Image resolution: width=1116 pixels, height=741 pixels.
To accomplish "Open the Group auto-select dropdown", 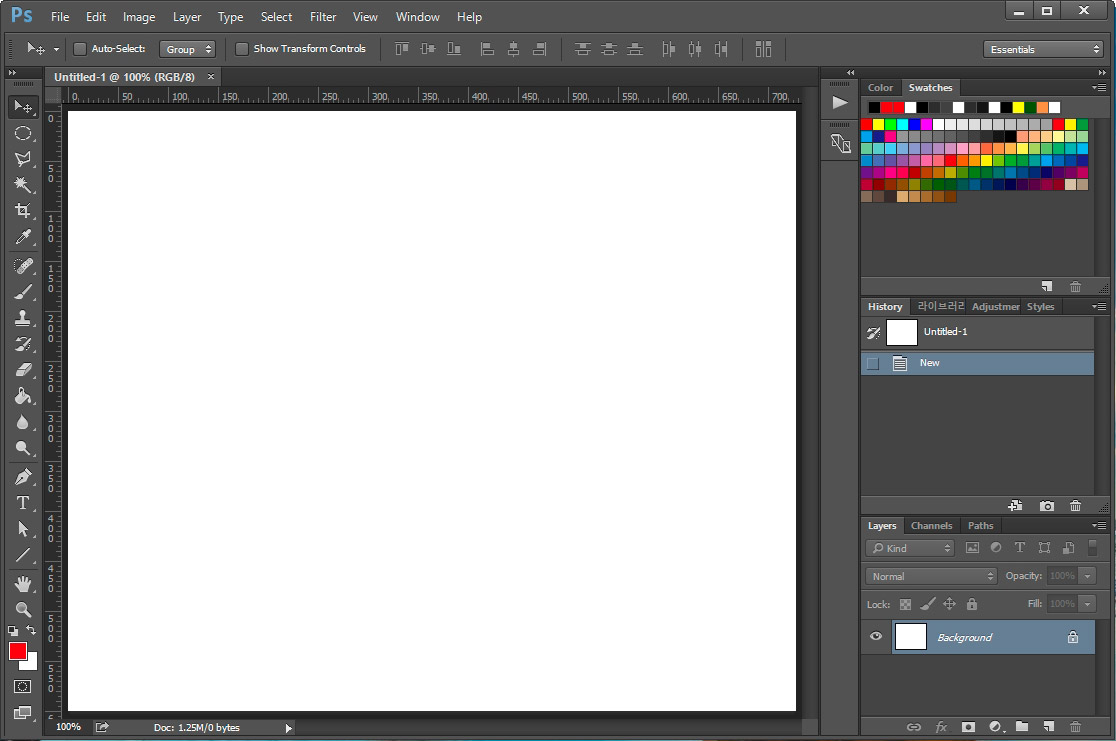I will point(187,49).
